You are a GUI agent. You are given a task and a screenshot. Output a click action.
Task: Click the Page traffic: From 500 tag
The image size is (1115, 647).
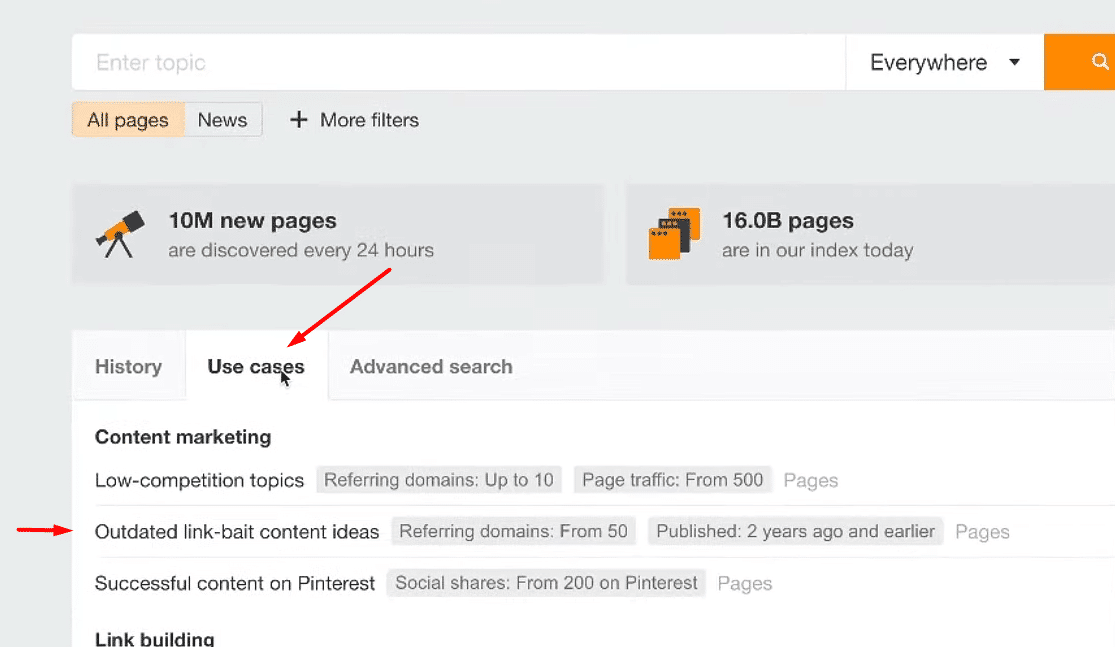[672, 480]
